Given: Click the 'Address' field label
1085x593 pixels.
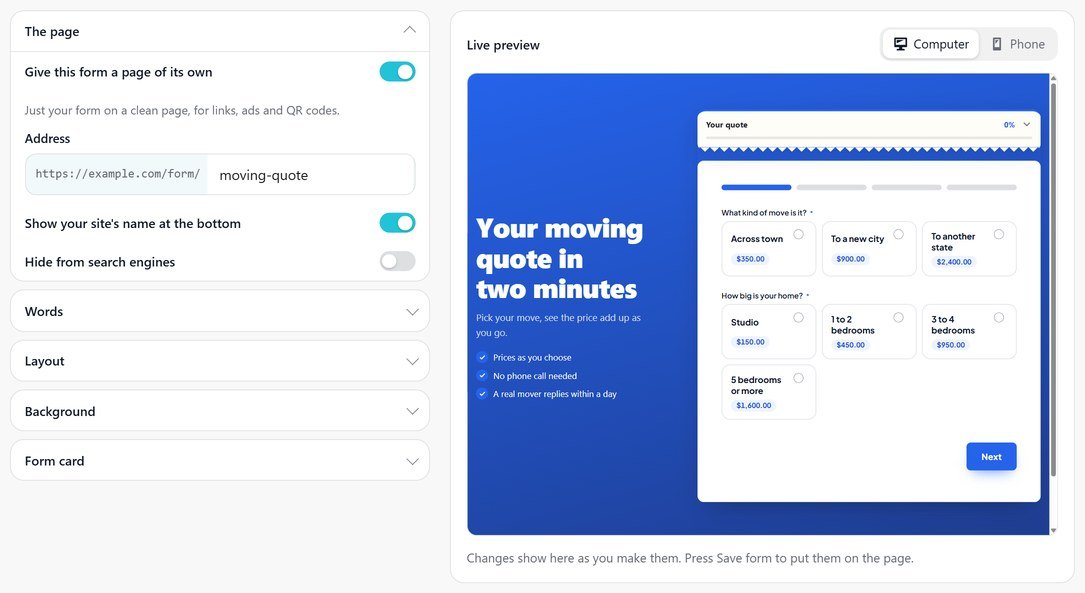Looking at the screenshot, I should (x=47, y=138).
